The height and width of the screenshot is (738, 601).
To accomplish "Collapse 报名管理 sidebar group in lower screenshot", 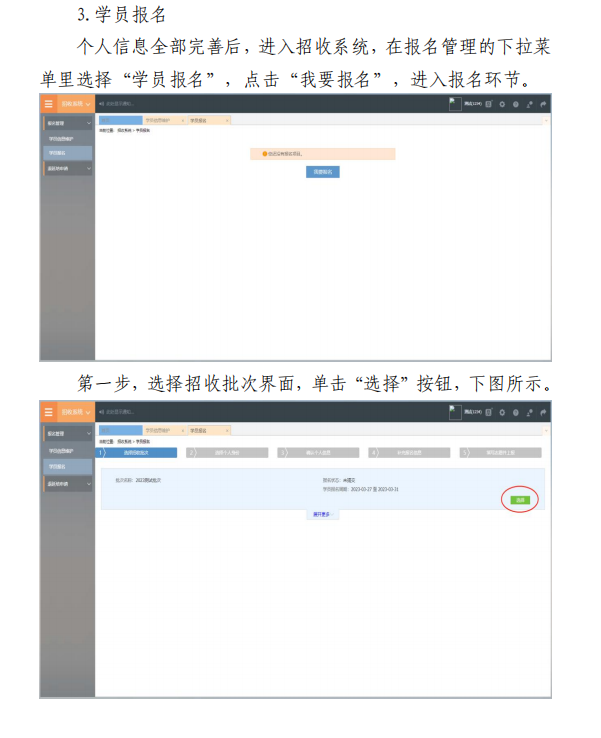I will (68, 433).
